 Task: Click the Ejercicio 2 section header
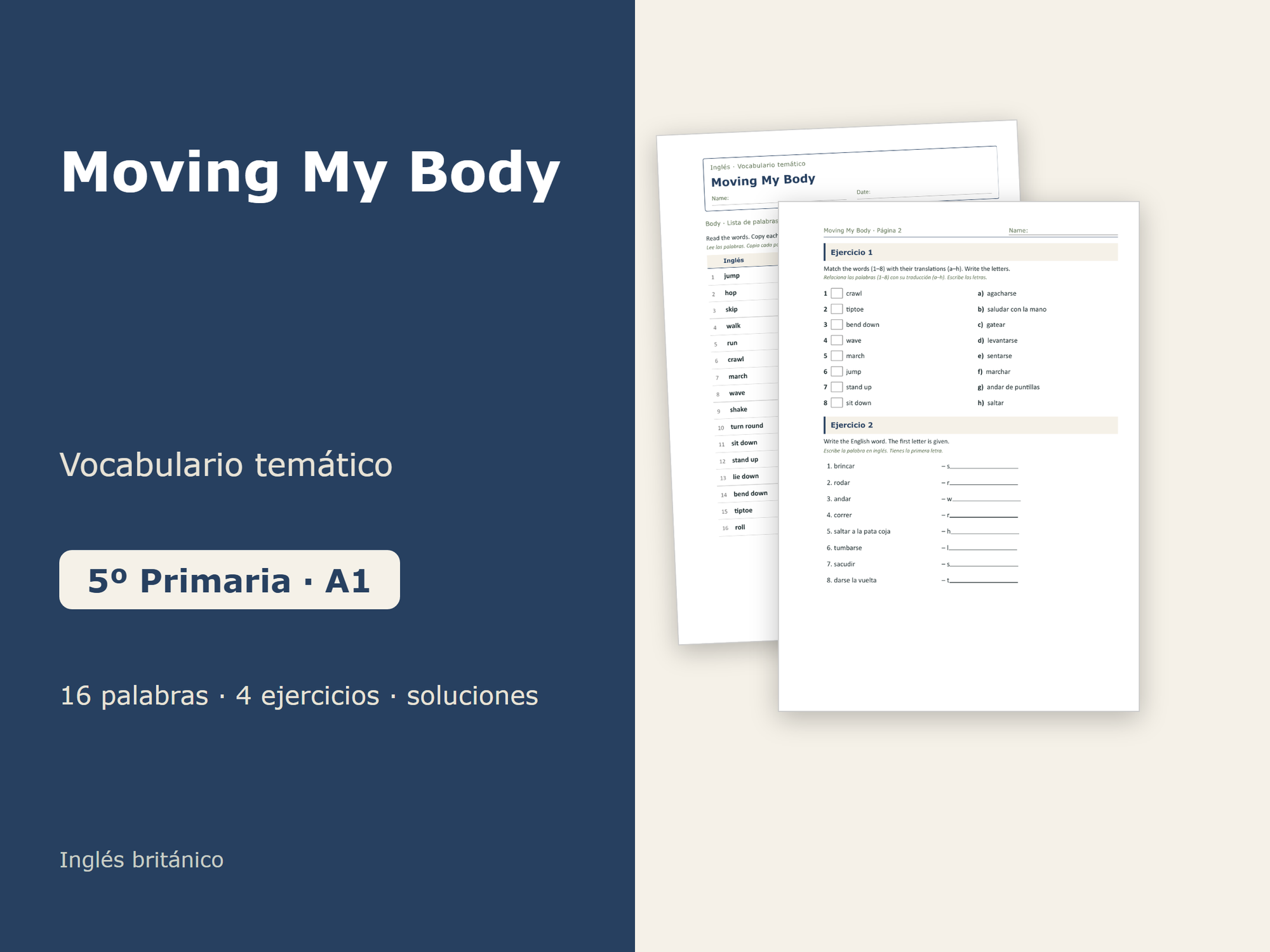point(970,425)
